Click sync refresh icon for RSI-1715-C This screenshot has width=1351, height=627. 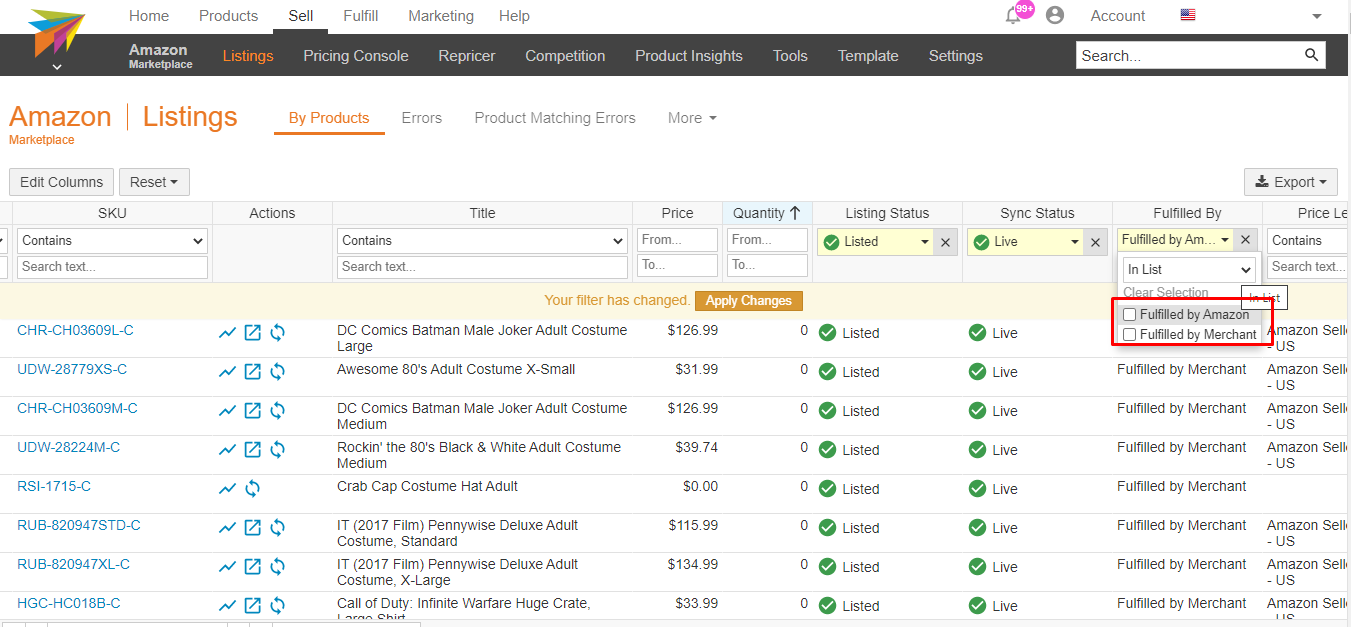pos(253,489)
